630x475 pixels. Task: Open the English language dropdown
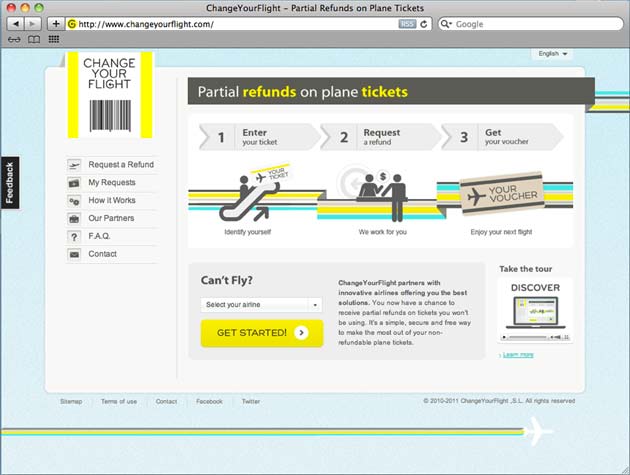point(552,53)
